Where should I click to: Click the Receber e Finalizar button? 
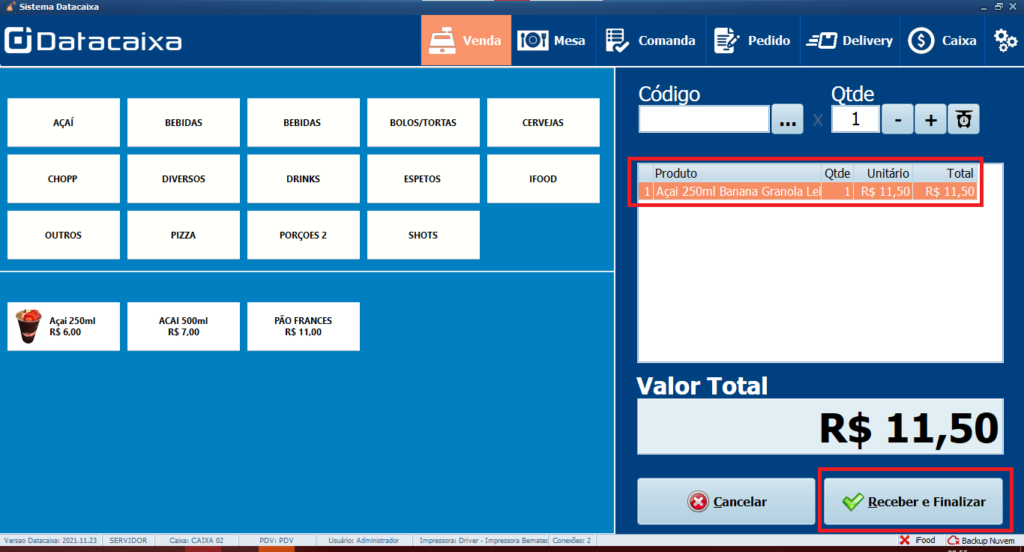pos(913,502)
